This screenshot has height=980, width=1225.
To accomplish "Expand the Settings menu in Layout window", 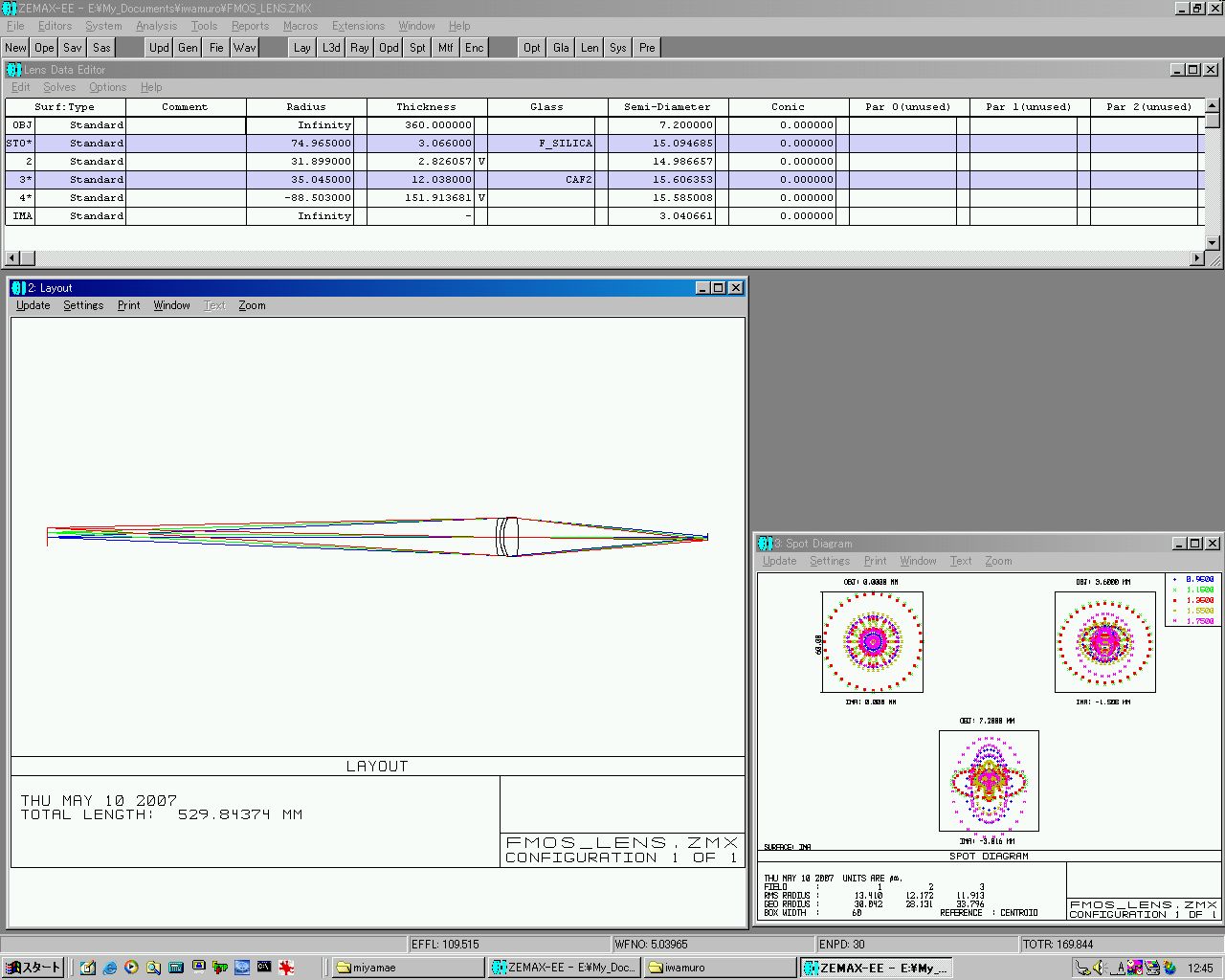I will [x=83, y=305].
